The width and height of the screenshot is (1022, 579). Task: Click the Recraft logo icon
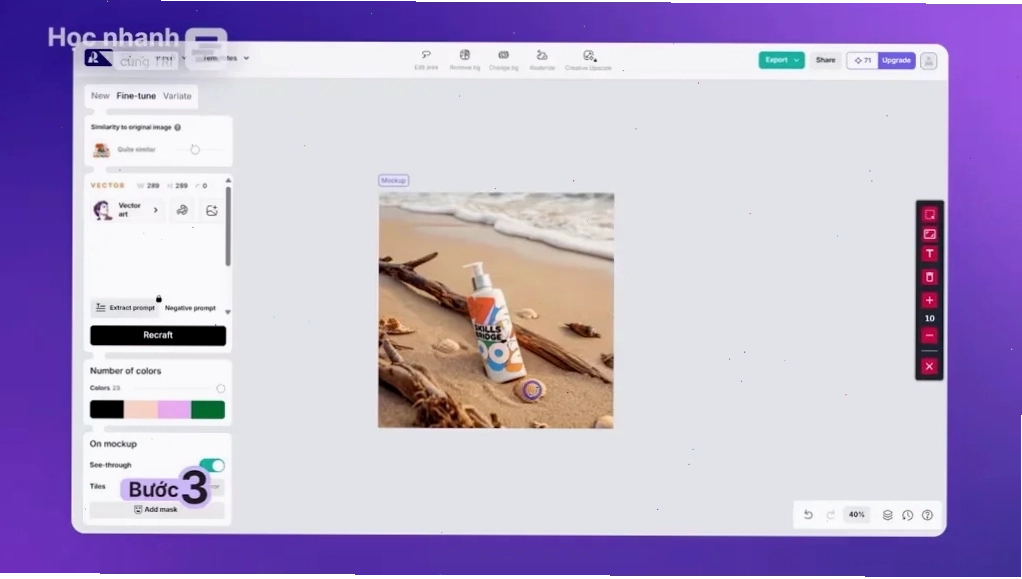point(98,58)
